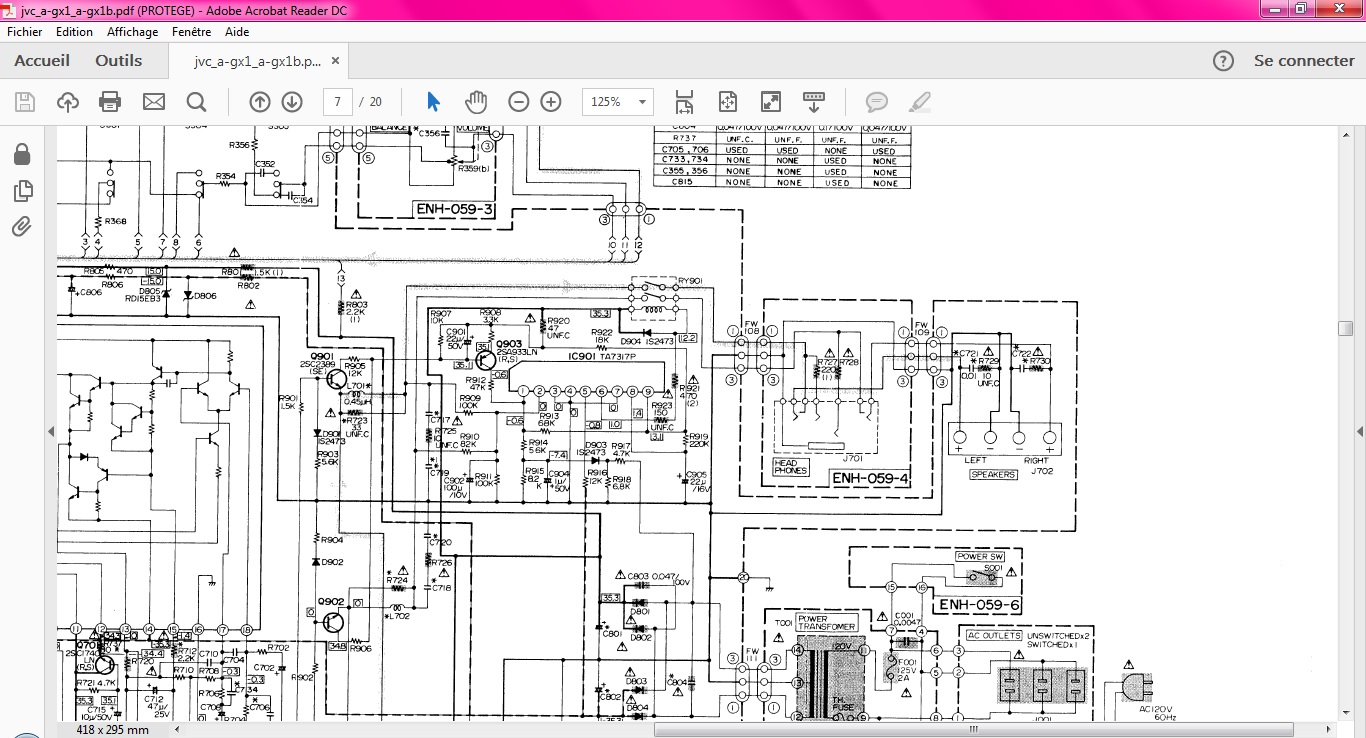This screenshot has width=1366, height=738.
Task: Open the help question mark icon
Action: tap(1223, 61)
